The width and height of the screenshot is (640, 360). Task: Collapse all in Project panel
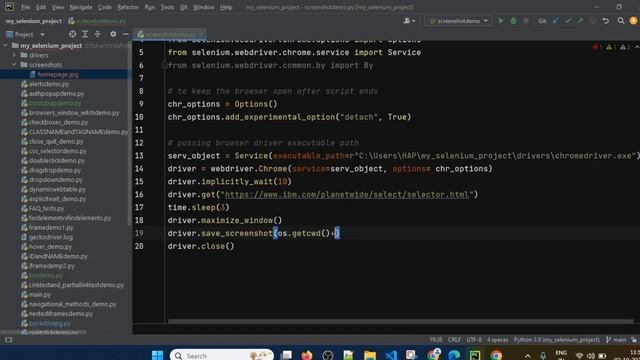pyautogui.click(x=98, y=34)
